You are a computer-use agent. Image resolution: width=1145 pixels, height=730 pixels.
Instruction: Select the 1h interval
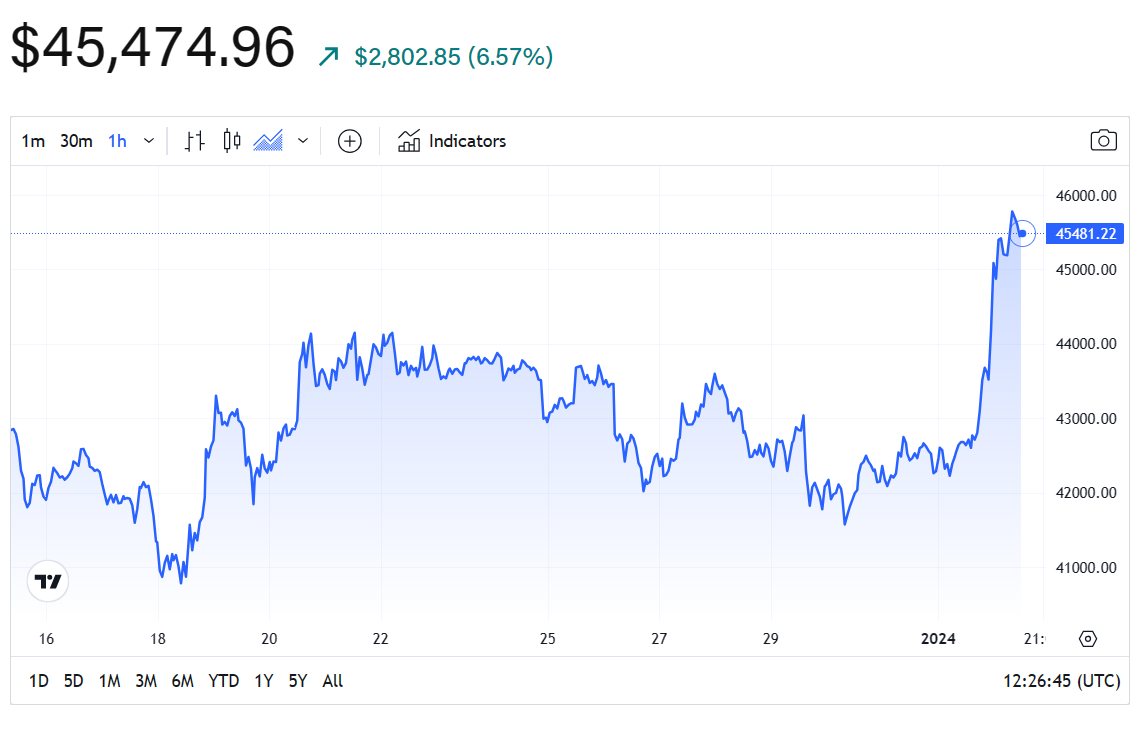[x=117, y=141]
